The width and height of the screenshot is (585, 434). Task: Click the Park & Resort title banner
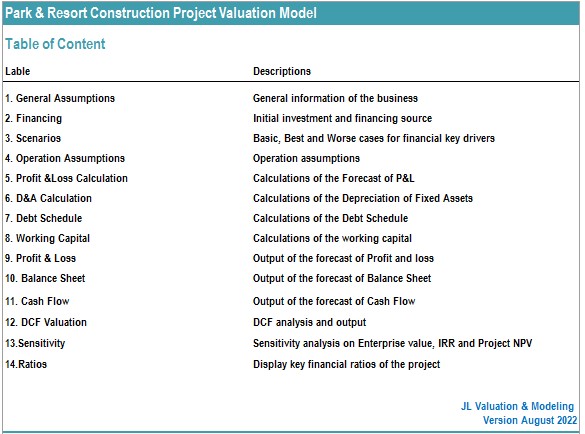coord(291,13)
